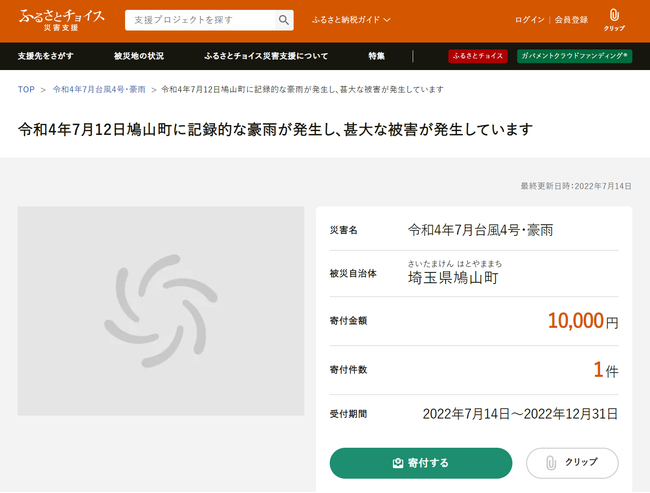Select 支援先をさがす menu item

tap(45, 56)
